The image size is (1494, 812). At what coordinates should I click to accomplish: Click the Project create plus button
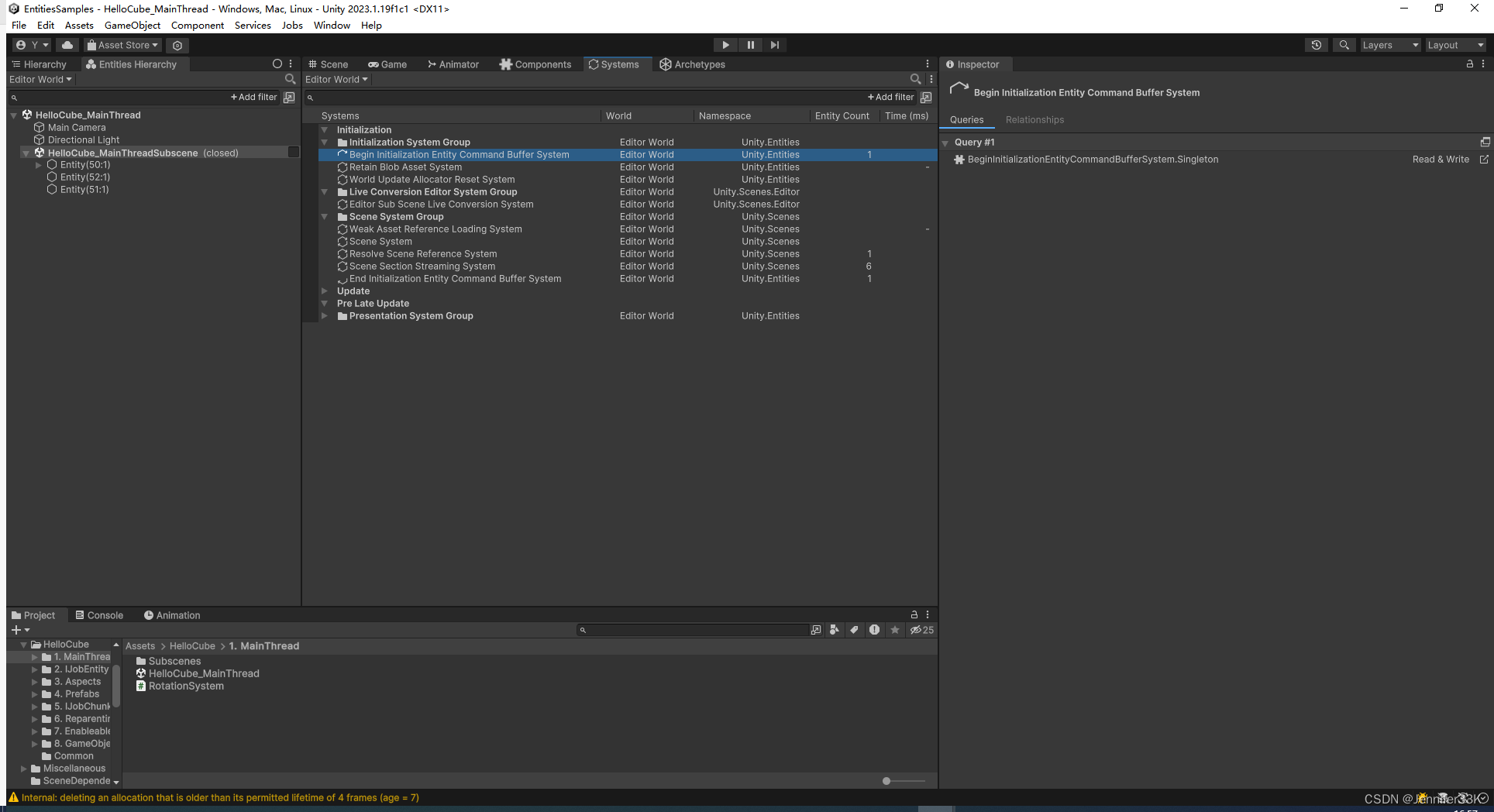coord(20,630)
